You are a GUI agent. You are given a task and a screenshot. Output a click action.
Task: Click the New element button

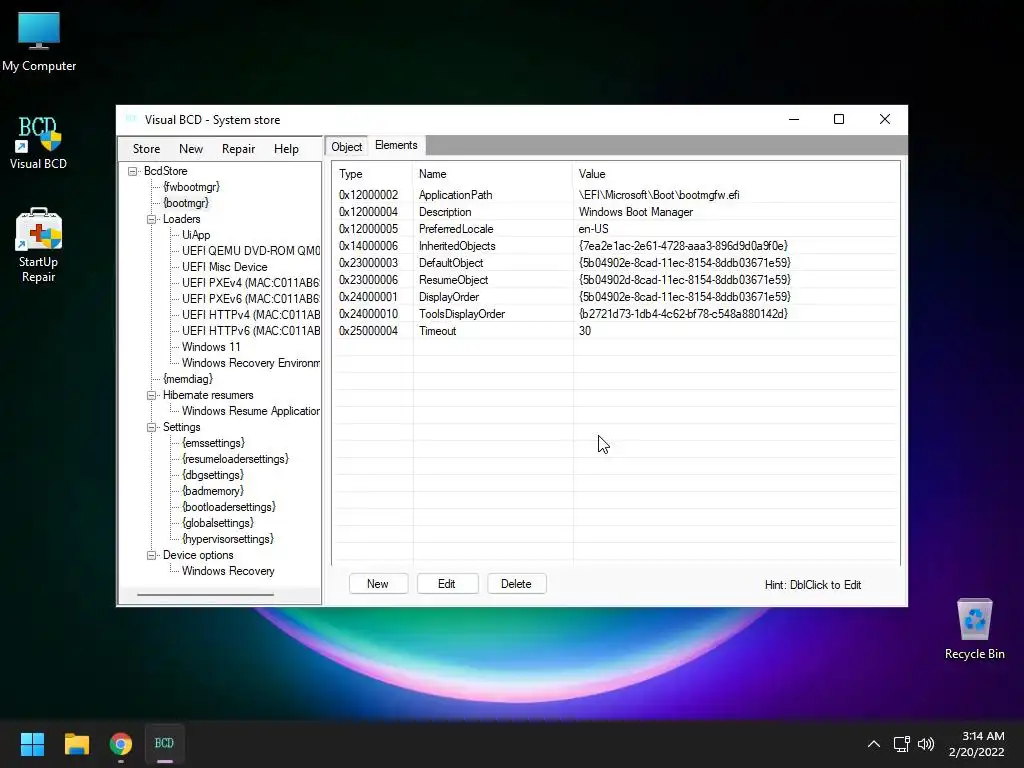tap(378, 584)
